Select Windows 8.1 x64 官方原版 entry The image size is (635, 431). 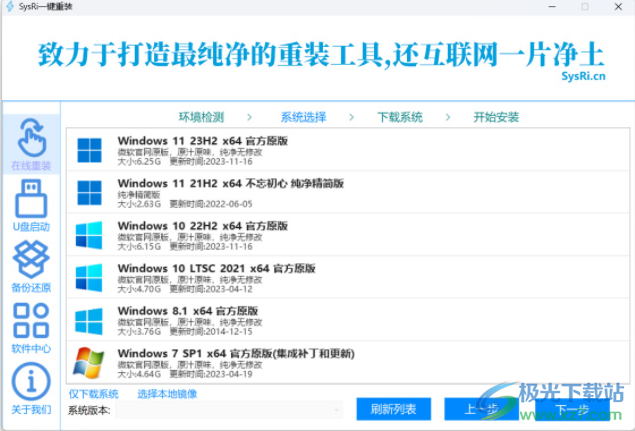348,320
